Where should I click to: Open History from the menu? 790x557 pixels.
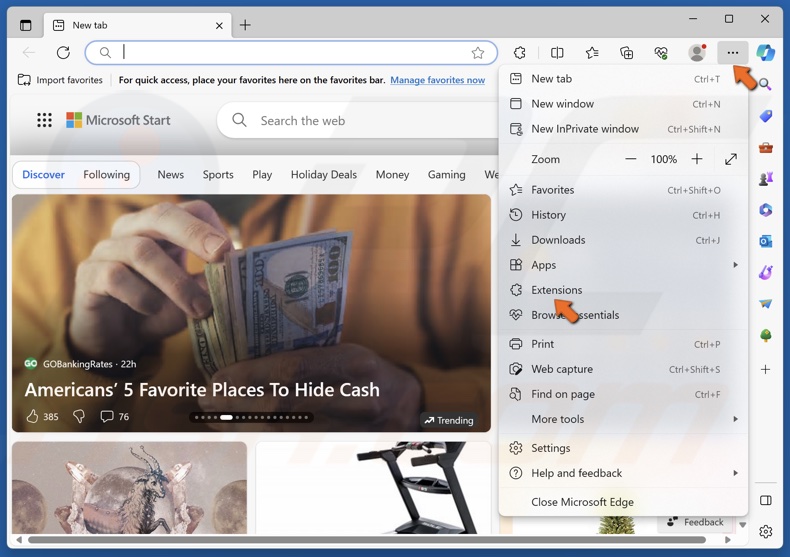(623, 215)
